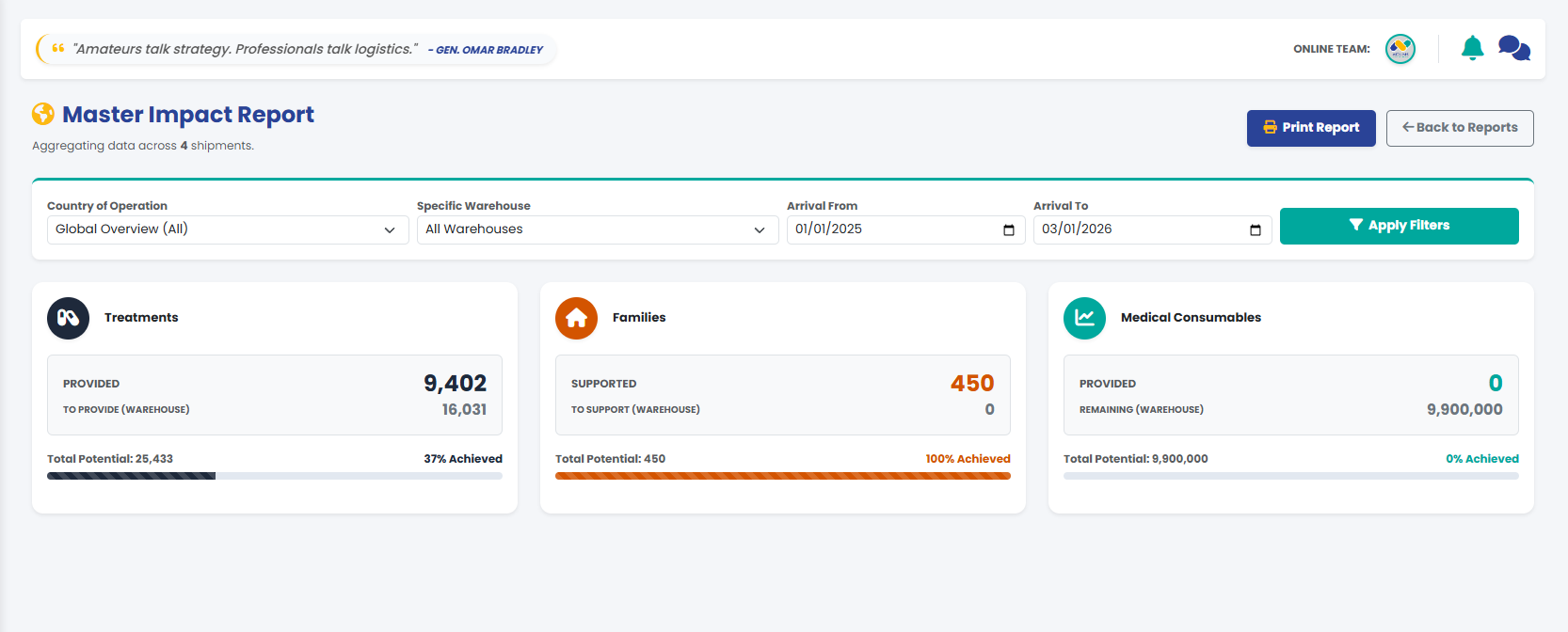Click the Families to-support value 0

(x=989, y=409)
